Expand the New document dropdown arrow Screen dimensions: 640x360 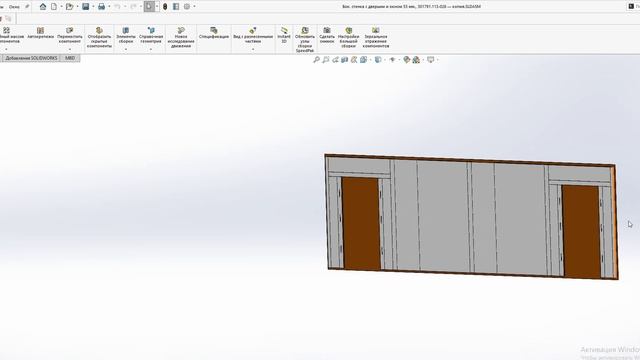(61, 7)
